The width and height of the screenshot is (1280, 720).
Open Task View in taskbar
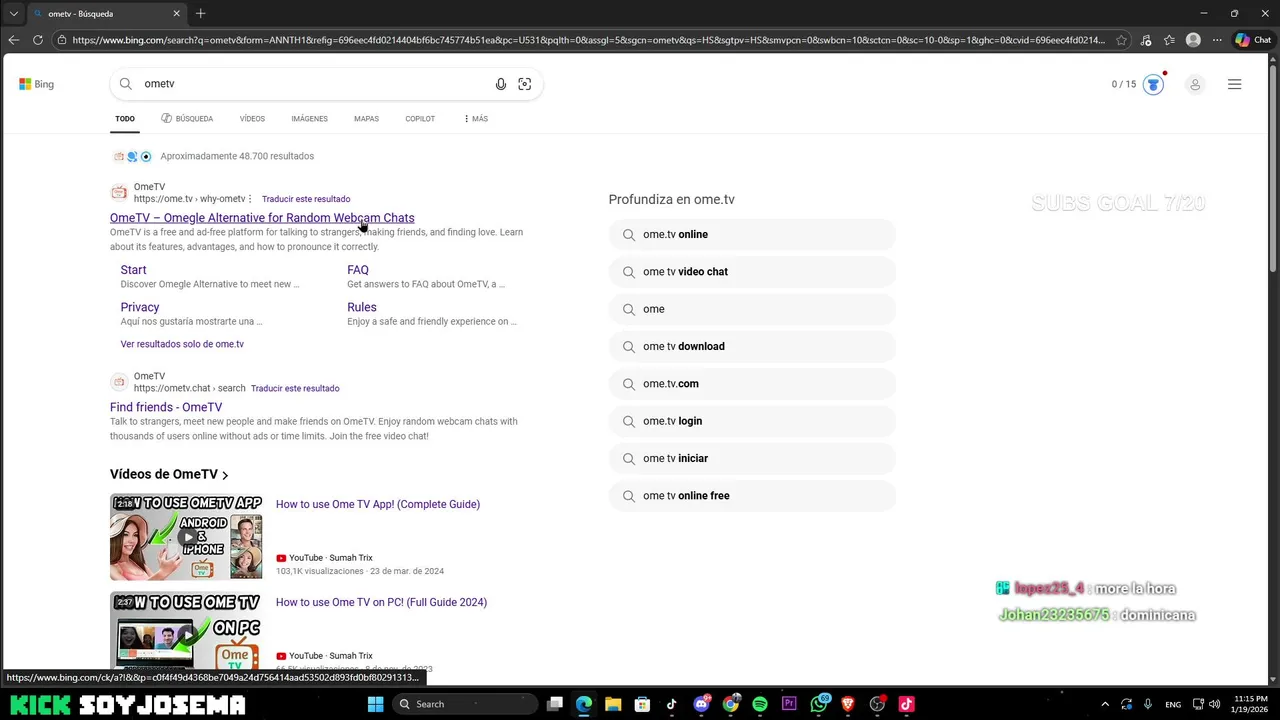(555, 704)
